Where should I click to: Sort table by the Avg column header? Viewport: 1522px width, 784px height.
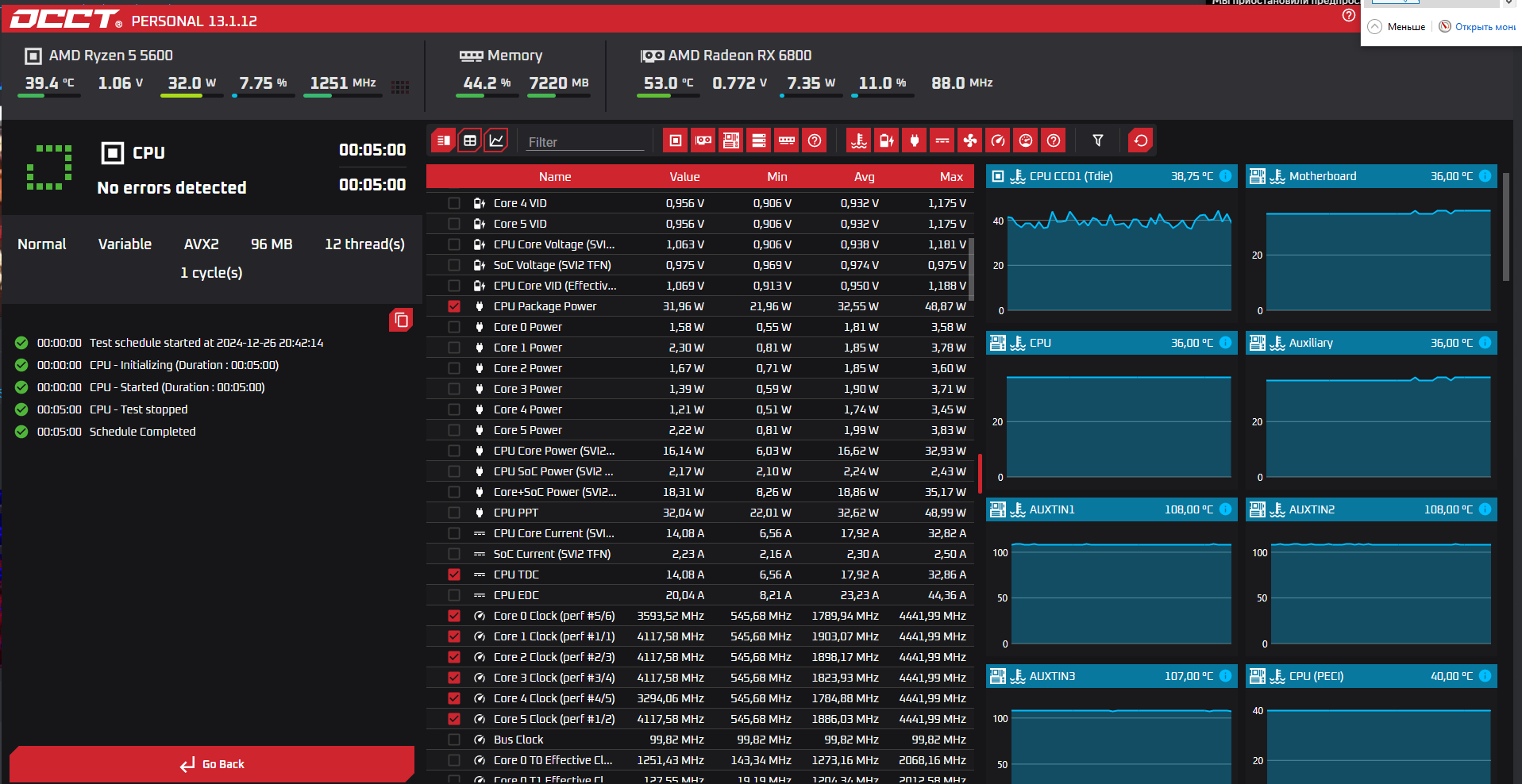coord(865,177)
